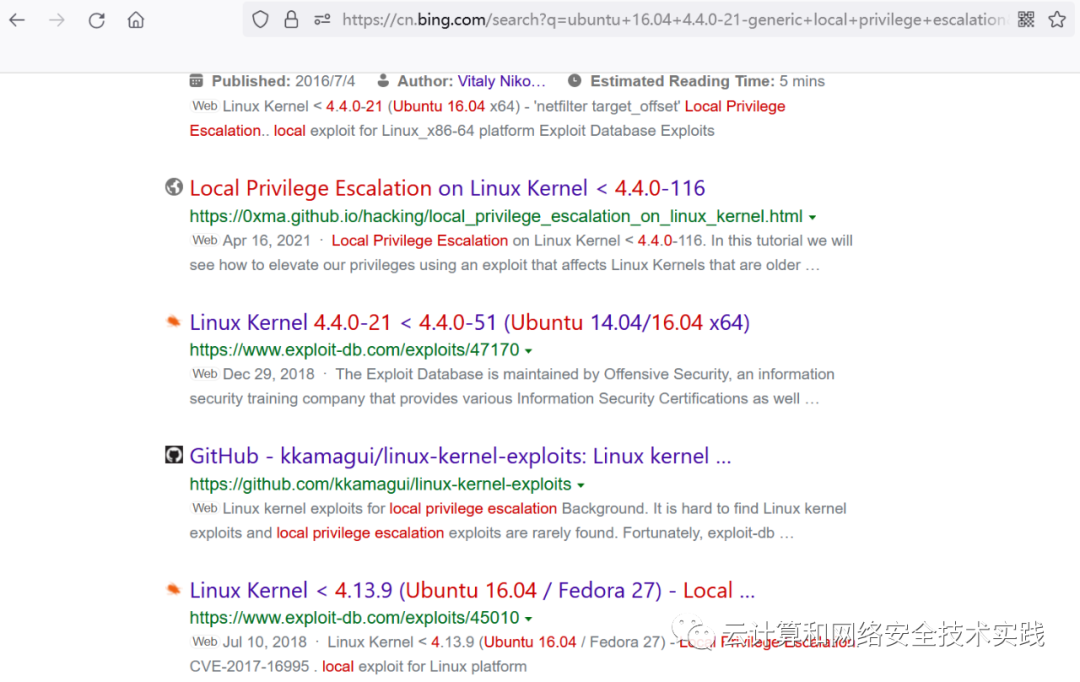The width and height of the screenshot is (1080, 682).
Task: Click the exploit-db.com/exploits/47170 URL
Action: point(354,350)
